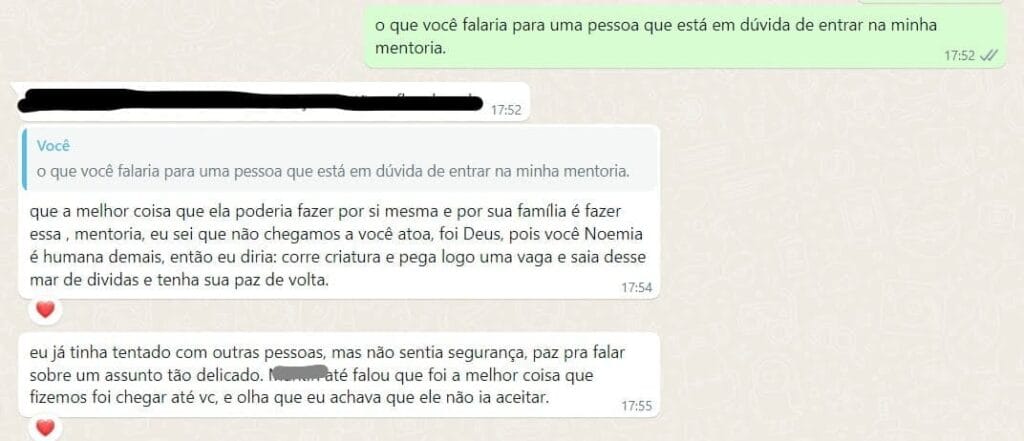1024x441 pixels.
Task: Click the 17:52 timestamp on the green bubble
Action: pos(959,56)
